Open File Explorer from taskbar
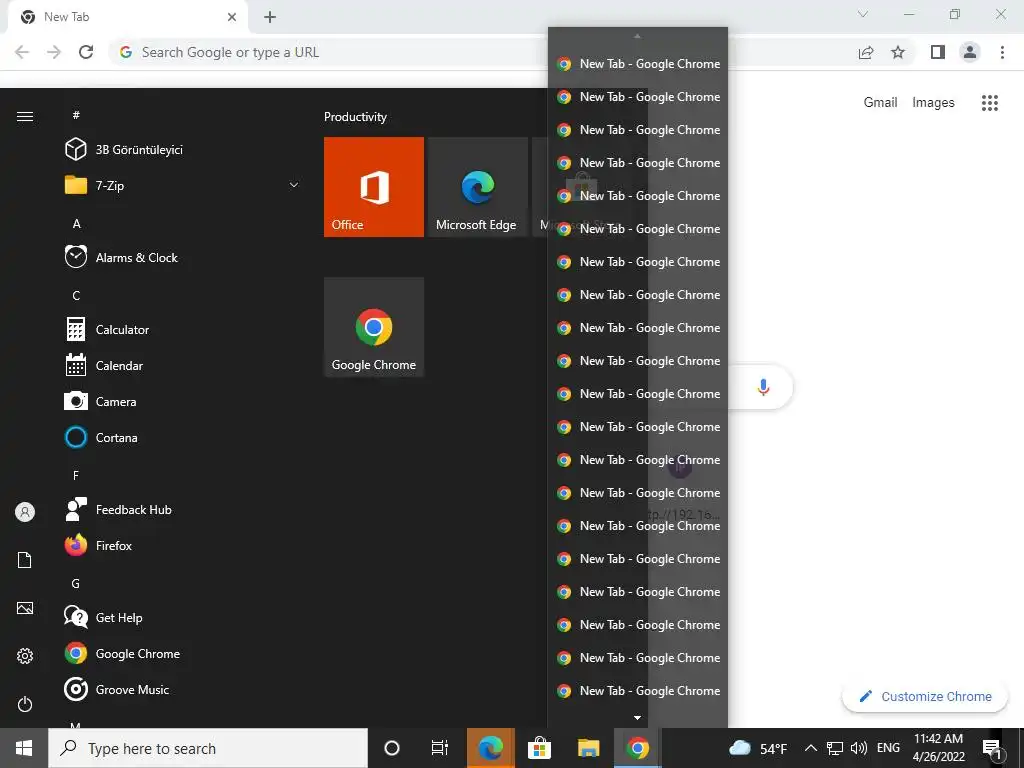1024x768 pixels. coord(588,748)
